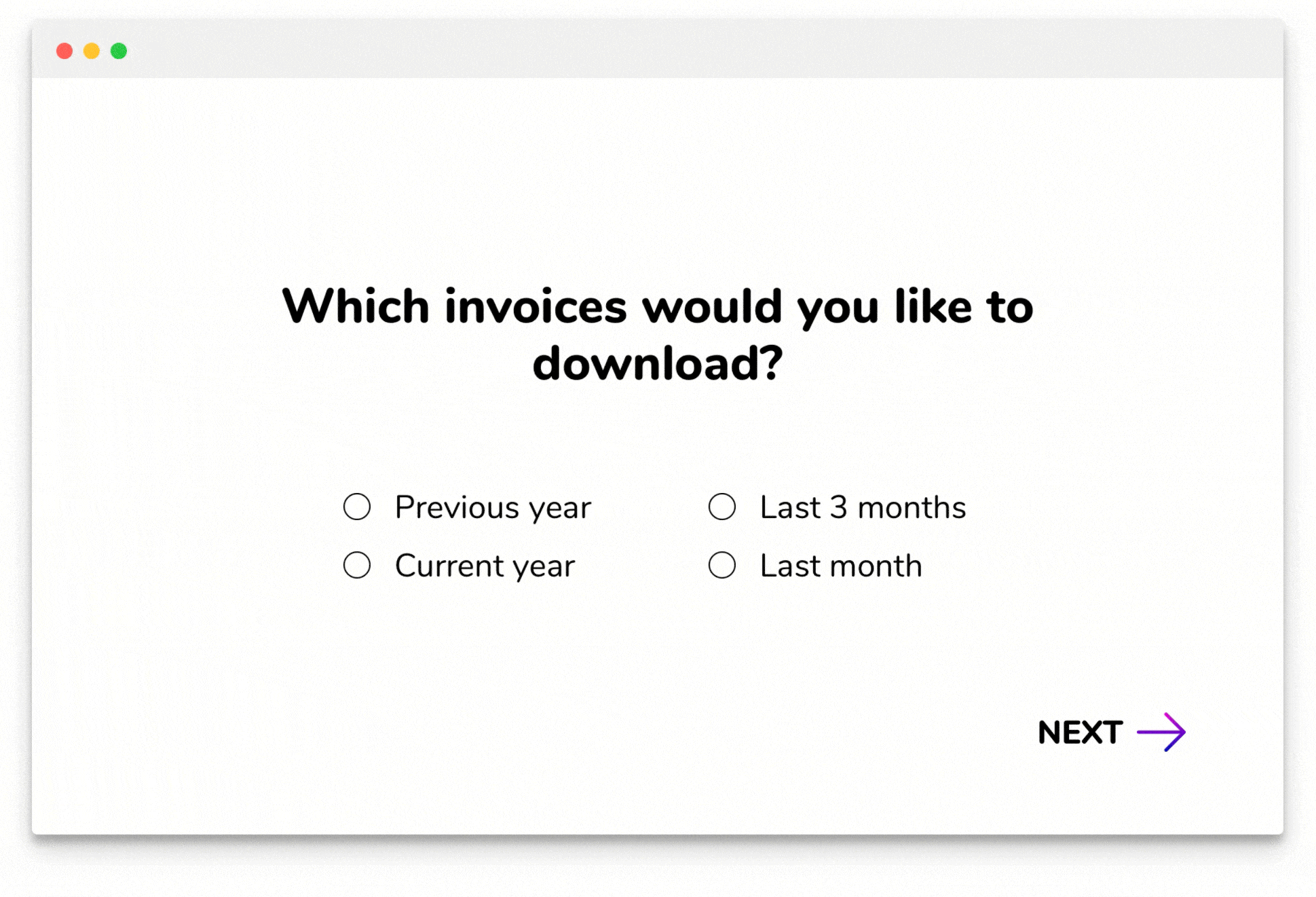The image size is (1316, 897).
Task: Click the word "invoices" in the heading
Action: point(535,307)
